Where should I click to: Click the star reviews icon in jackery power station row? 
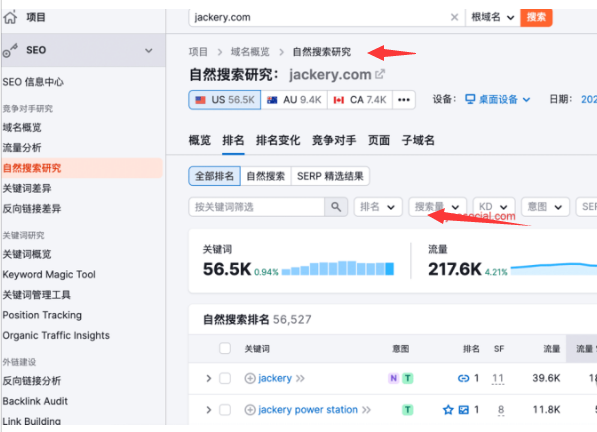point(448,410)
